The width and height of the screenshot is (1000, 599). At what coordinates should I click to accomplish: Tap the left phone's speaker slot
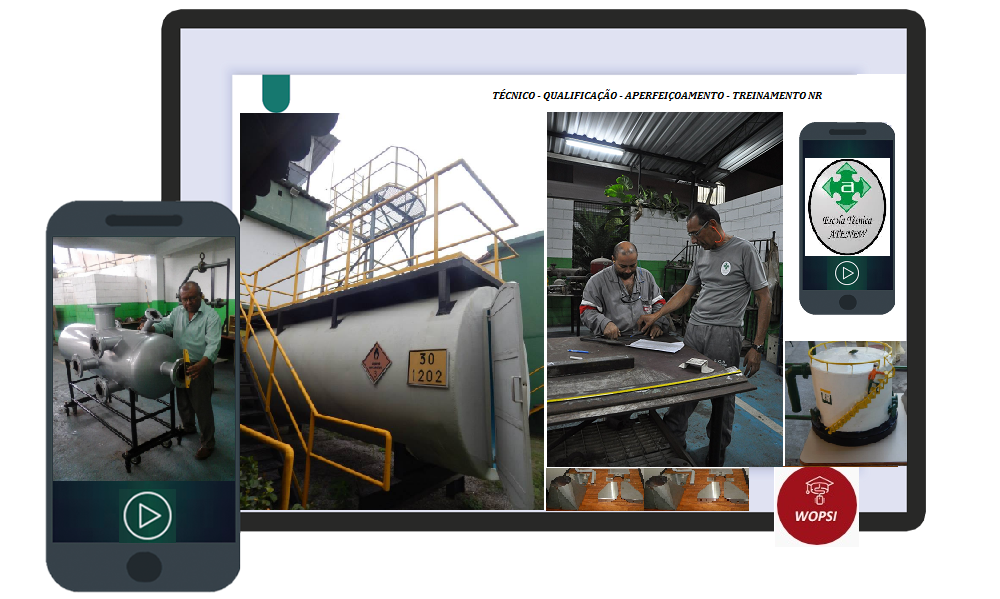(144, 220)
